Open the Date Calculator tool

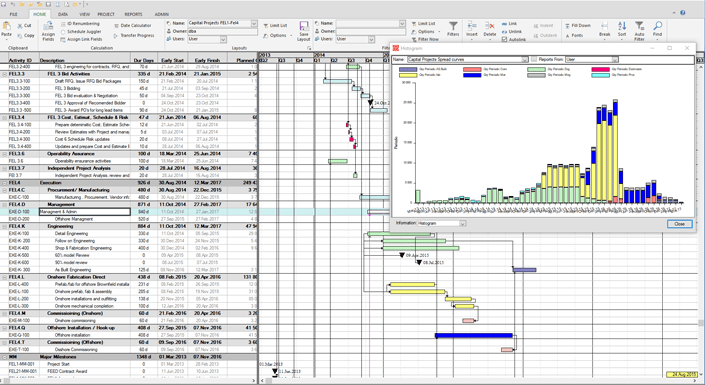[x=133, y=26]
